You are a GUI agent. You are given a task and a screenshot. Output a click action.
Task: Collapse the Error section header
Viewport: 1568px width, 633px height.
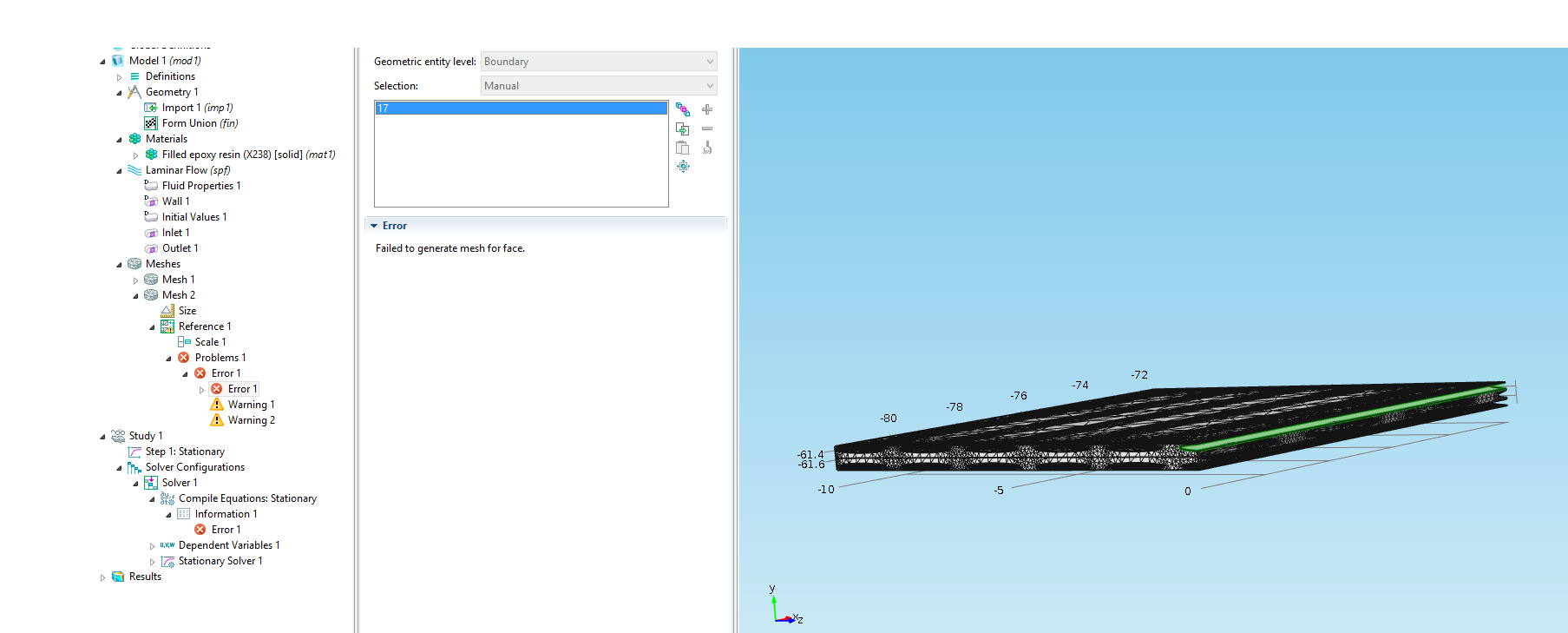tap(375, 226)
